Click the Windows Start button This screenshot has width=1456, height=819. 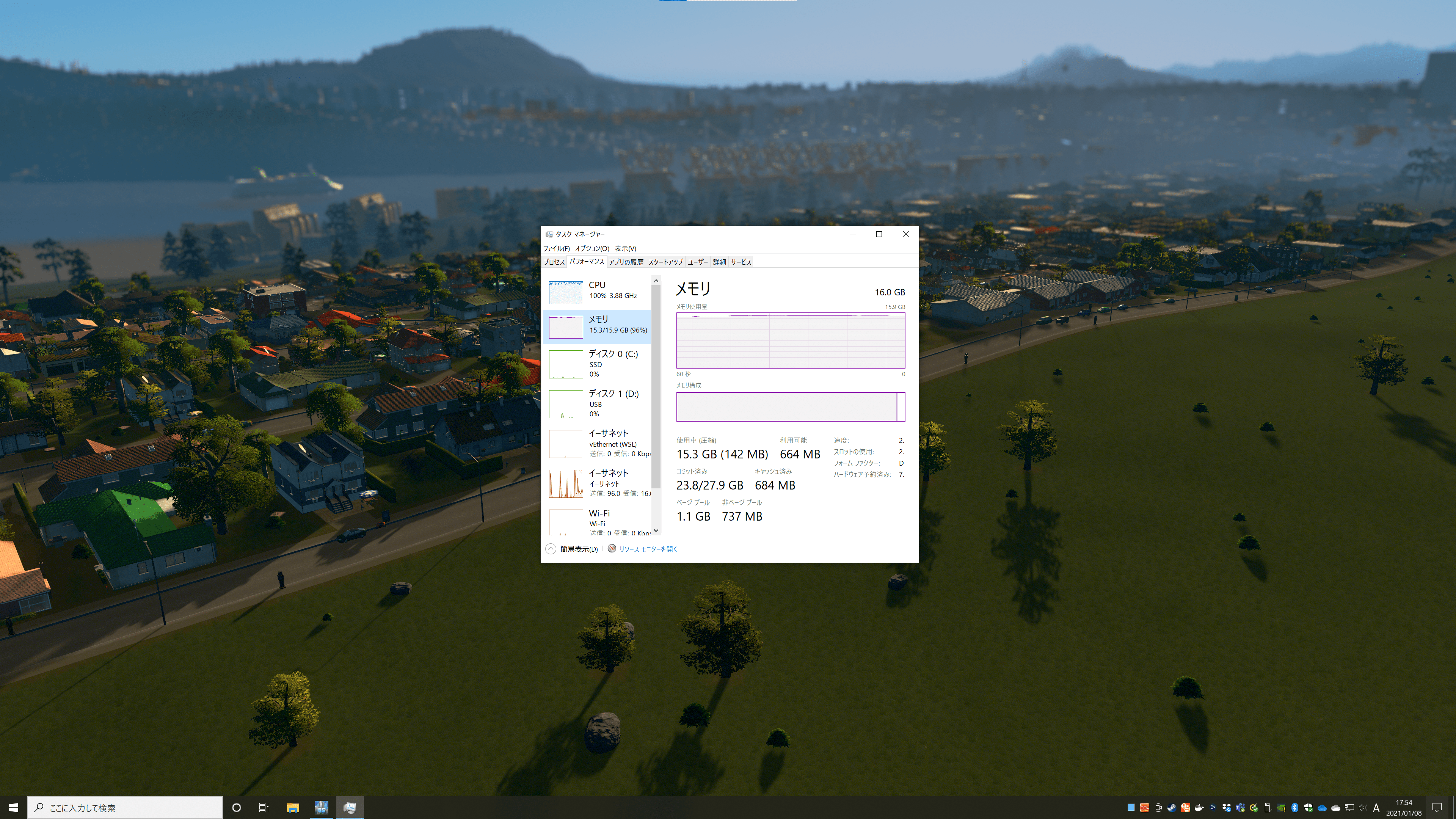click(13, 808)
